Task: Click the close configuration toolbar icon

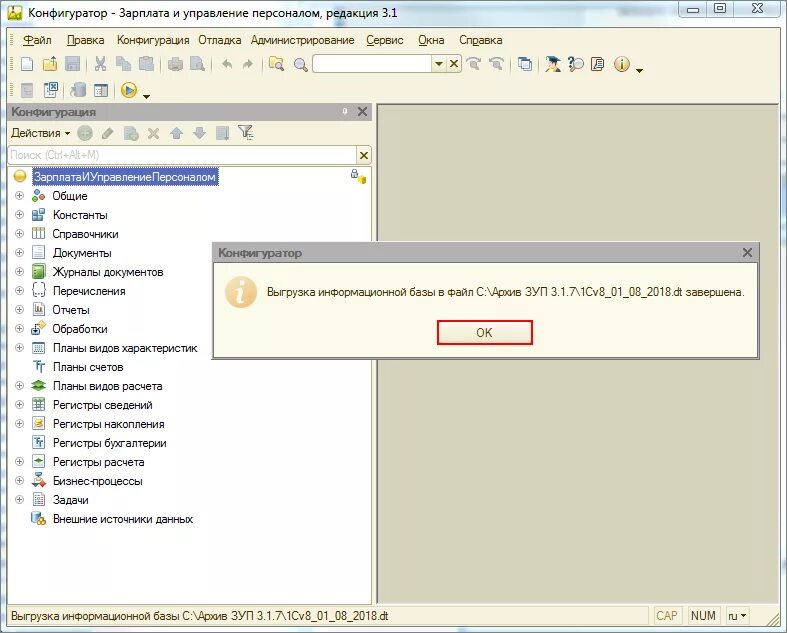Action: 51,90
